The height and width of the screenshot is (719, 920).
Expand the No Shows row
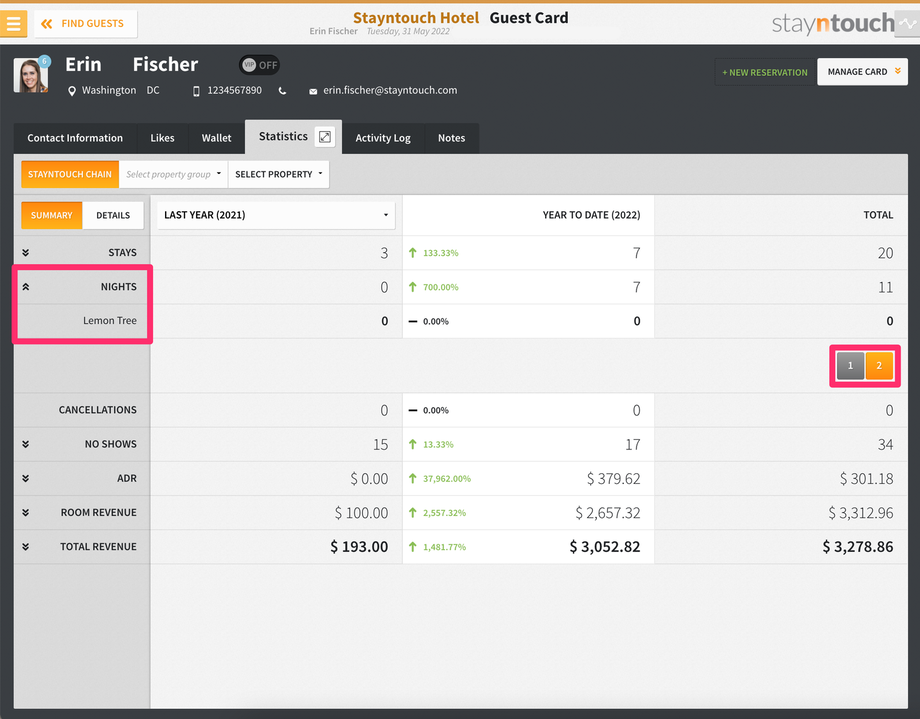[x=26, y=444]
